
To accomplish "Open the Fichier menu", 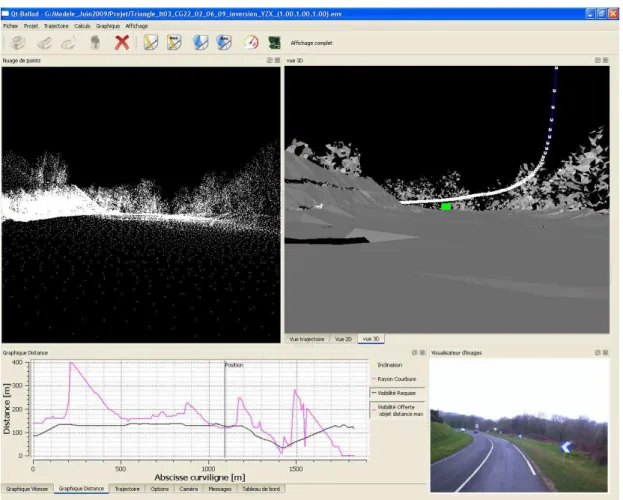I will point(11,26).
